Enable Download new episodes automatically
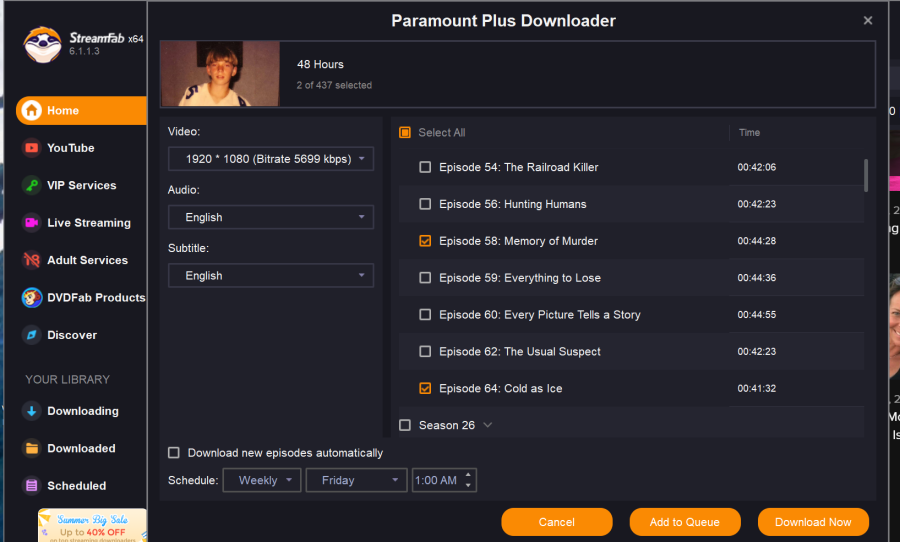The height and width of the screenshot is (542, 900). pos(173,453)
